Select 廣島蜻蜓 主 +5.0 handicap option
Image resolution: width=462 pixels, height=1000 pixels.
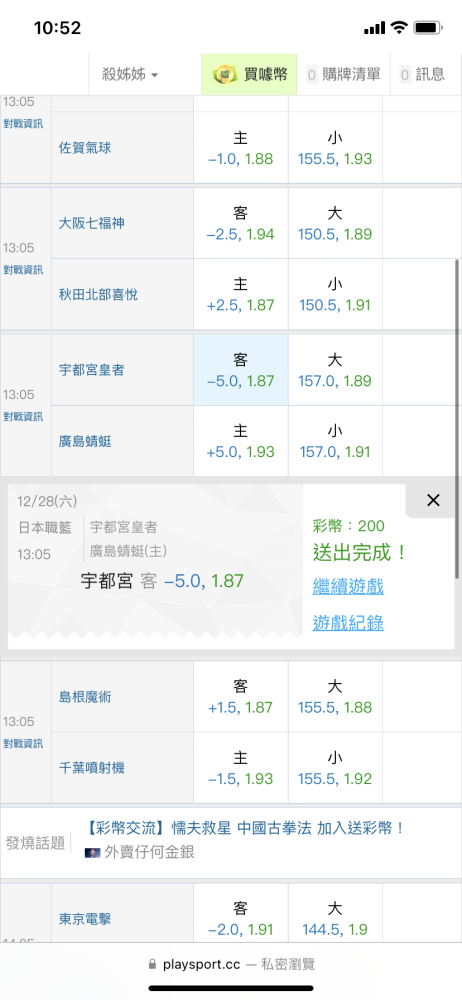pyautogui.click(x=241, y=441)
